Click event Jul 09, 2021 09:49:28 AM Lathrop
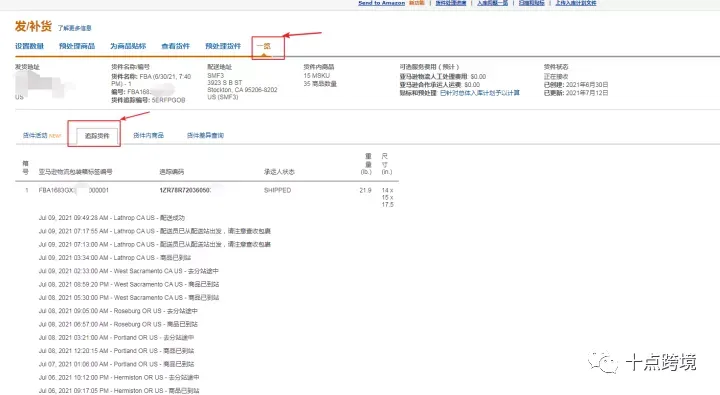Screen dimensions: 720x395 [112, 218]
